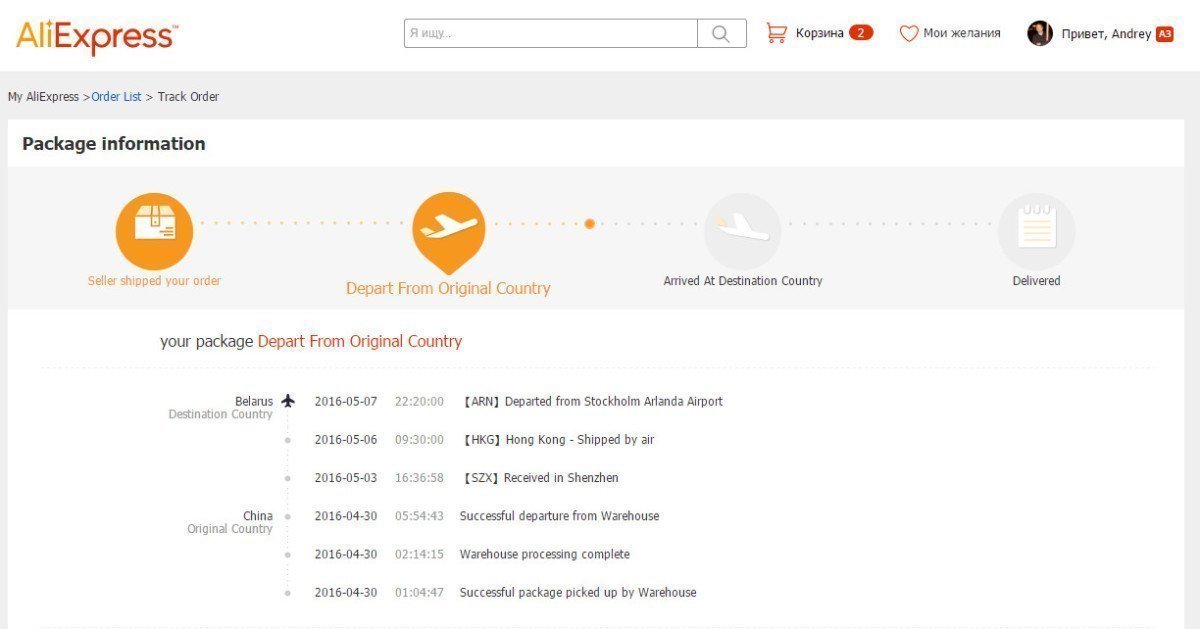The width and height of the screenshot is (1200, 629).
Task: Go to My AliExpress breadcrumb
Action: [43, 97]
